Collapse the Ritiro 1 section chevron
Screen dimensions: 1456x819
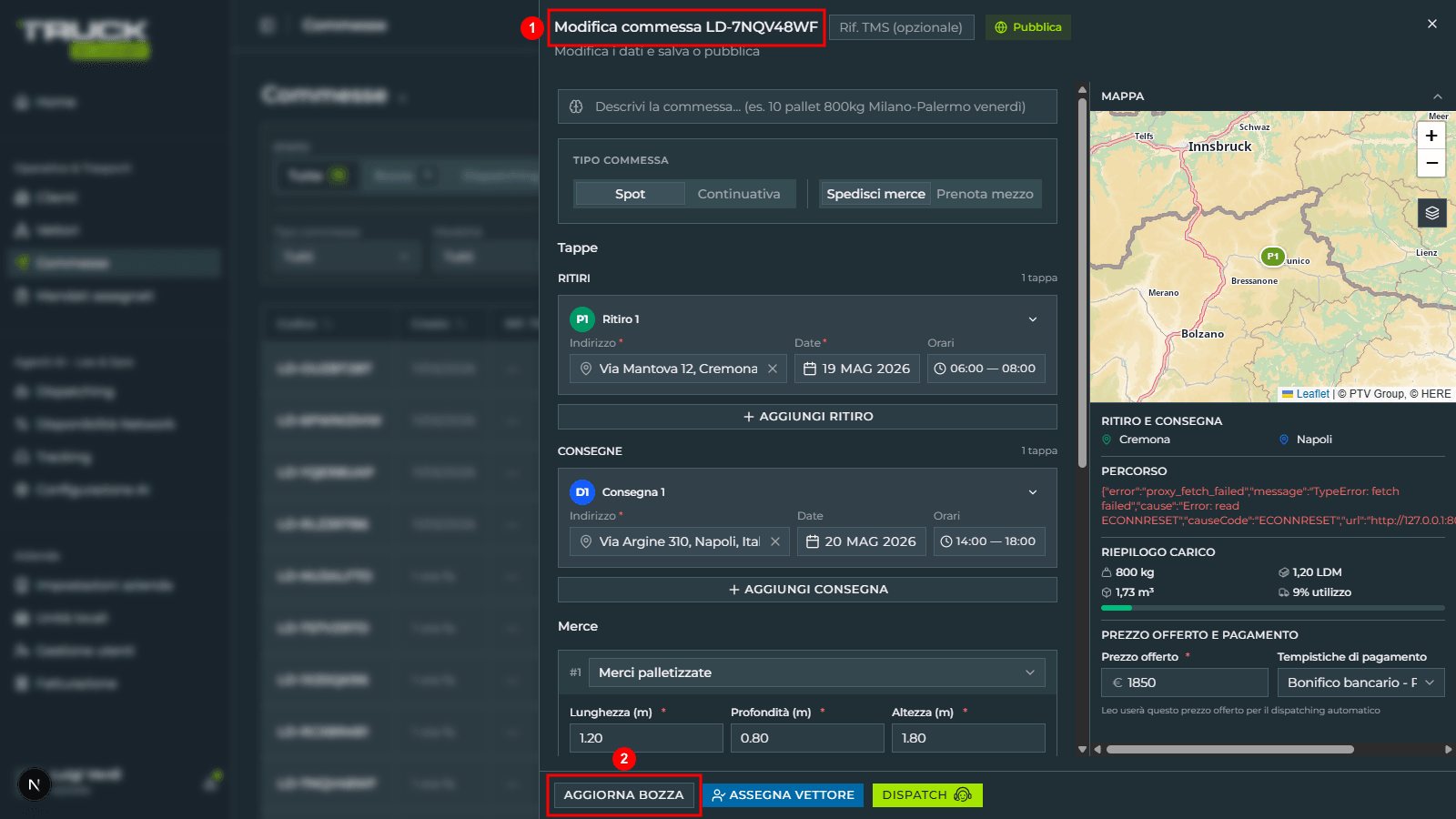coord(1033,319)
